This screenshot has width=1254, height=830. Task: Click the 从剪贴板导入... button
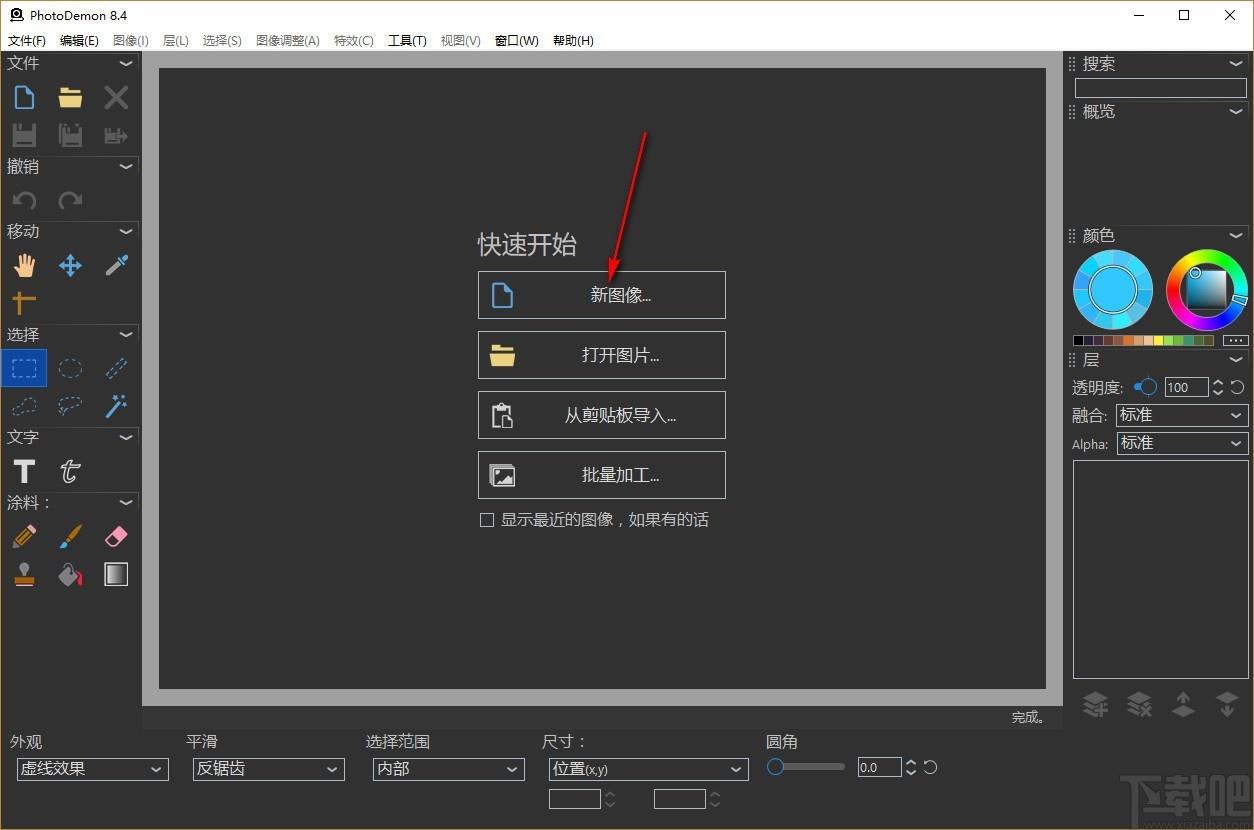[602, 415]
